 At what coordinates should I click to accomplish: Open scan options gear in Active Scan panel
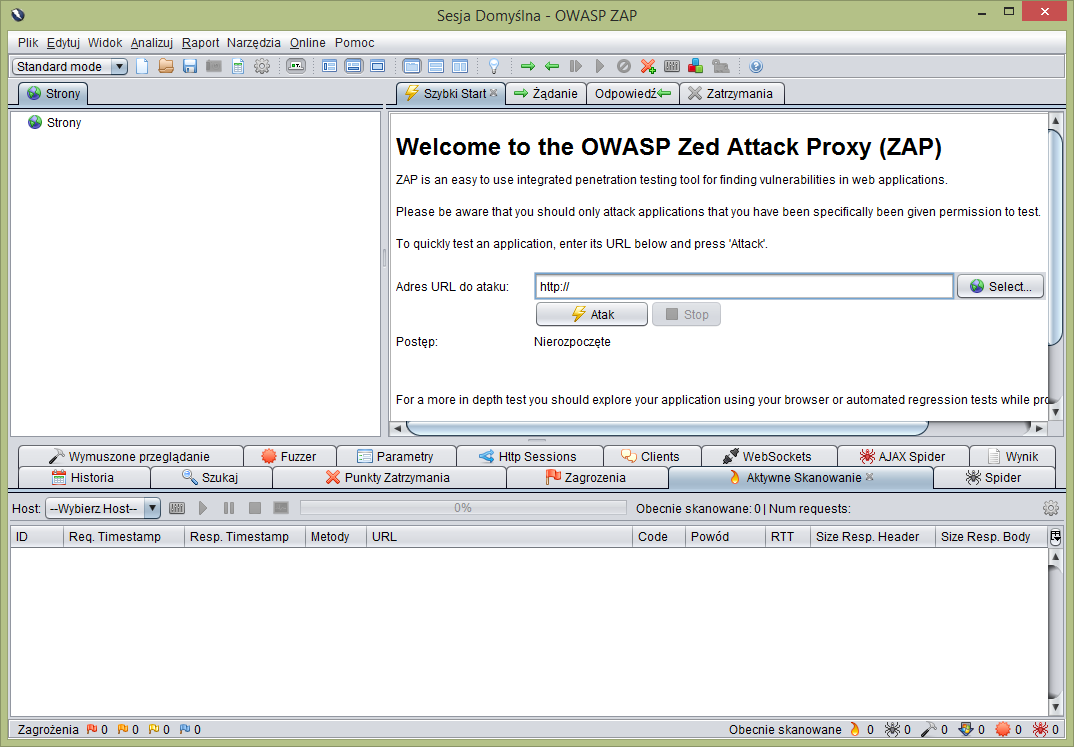(1050, 508)
